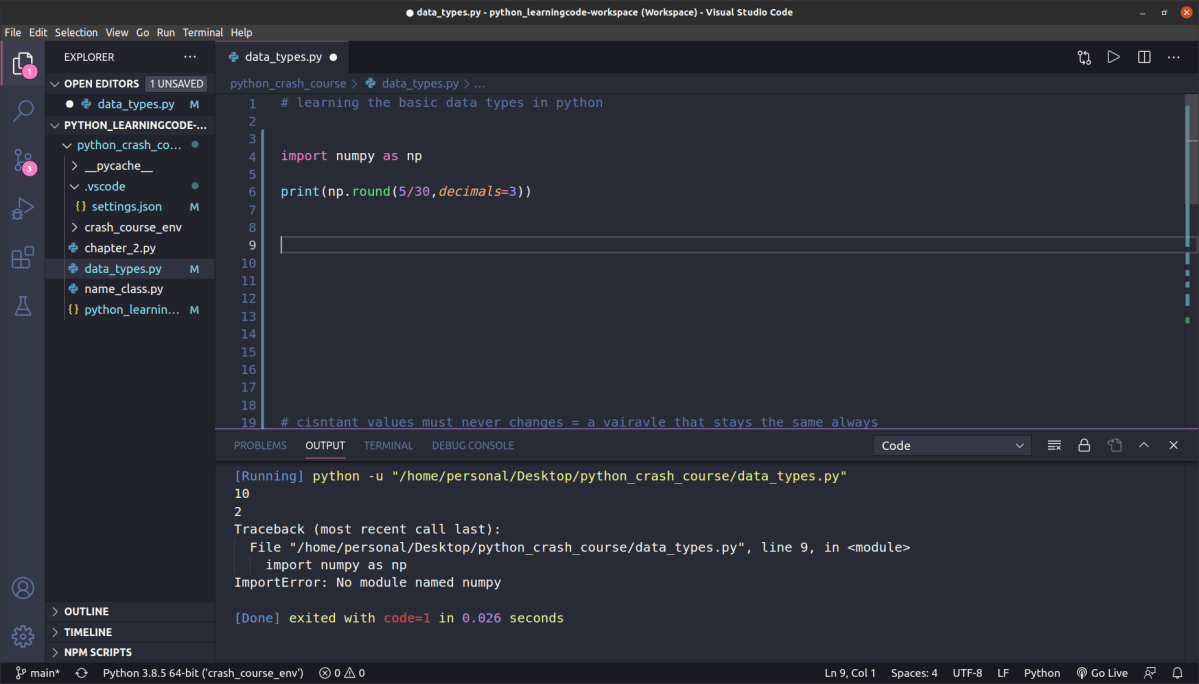Select Python language mode in status bar
Viewport: 1199px width, 684px height.
coord(1042,673)
